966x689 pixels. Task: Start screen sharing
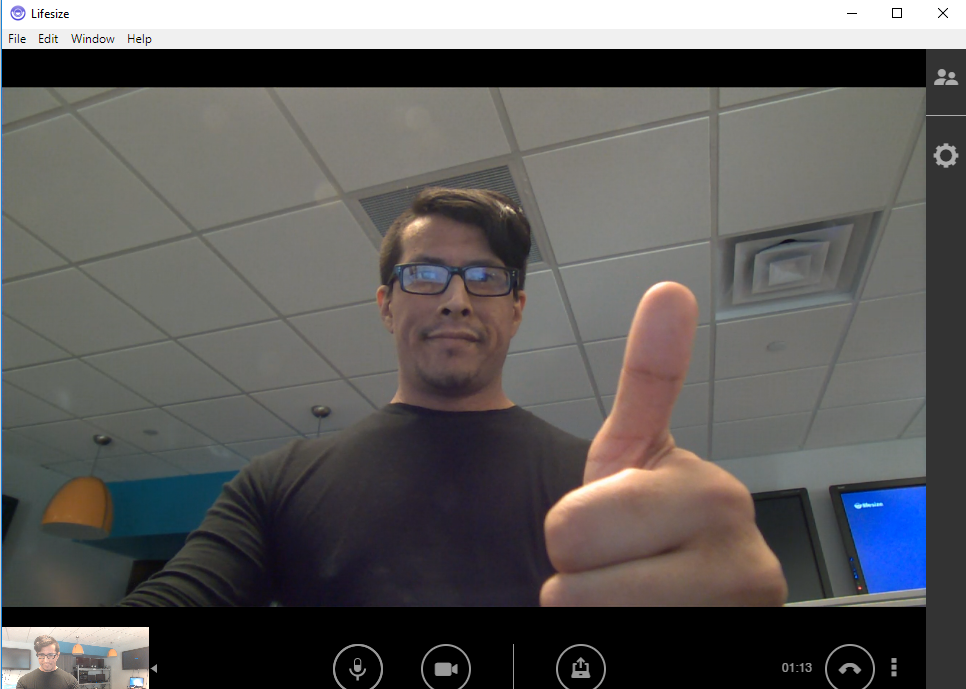click(581, 667)
